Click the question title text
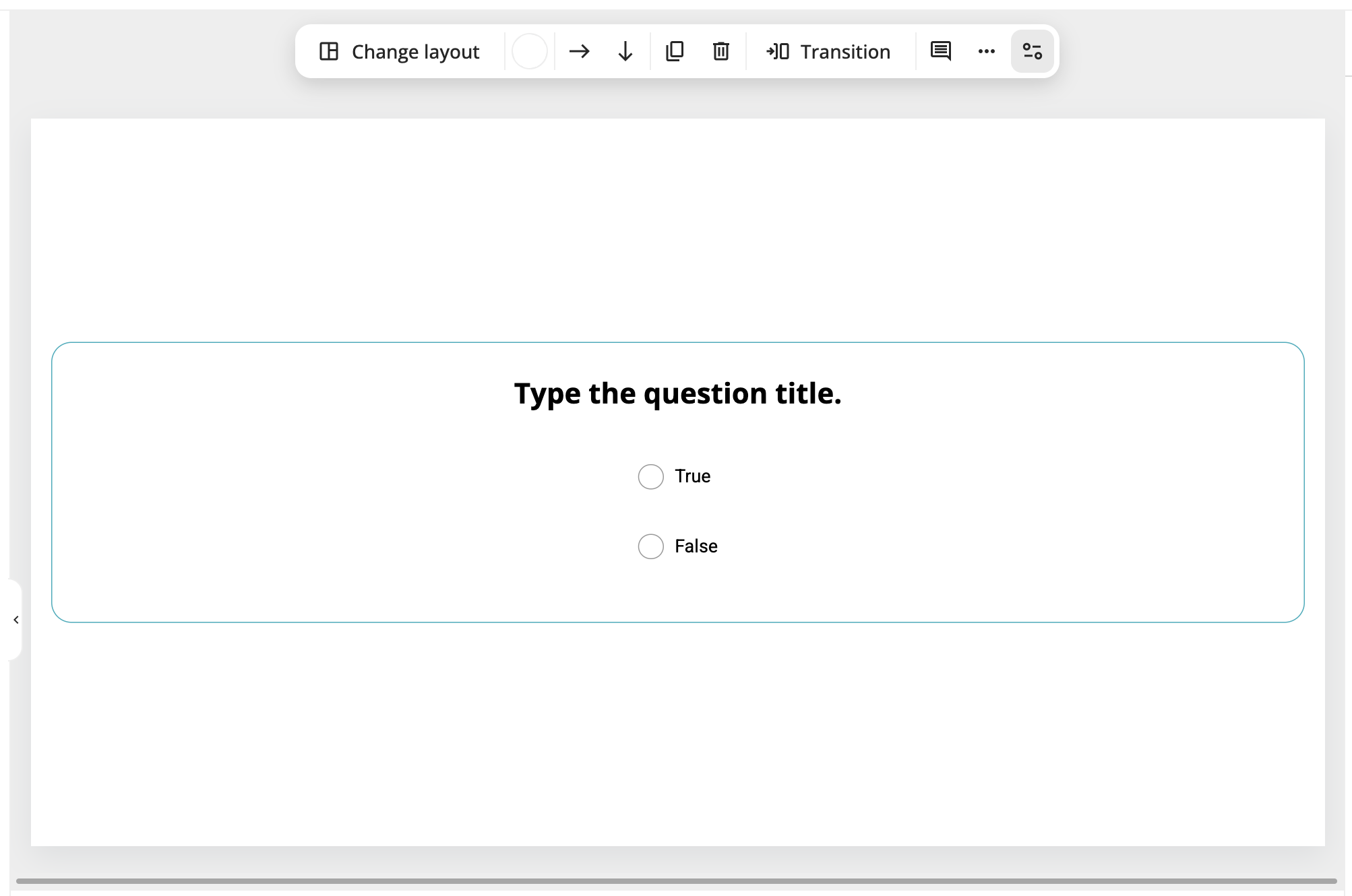Screen dimensions: 1352x896 tap(677, 393)
